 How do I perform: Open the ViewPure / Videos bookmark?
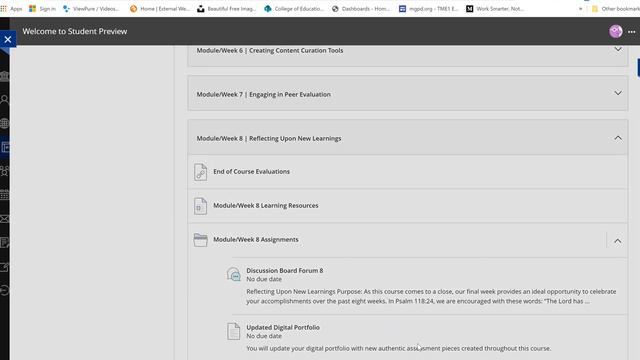pyautogui.click(x=91, y=9)
